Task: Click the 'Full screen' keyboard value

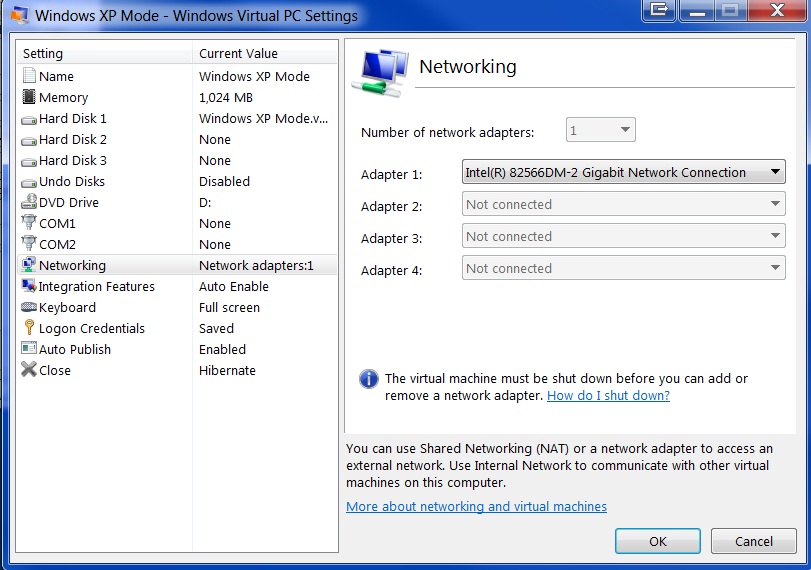Action: (229, 308)
